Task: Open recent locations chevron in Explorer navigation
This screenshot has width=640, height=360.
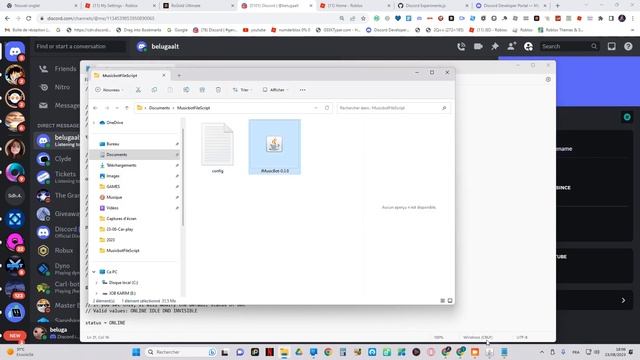Action: coord(117,108)
